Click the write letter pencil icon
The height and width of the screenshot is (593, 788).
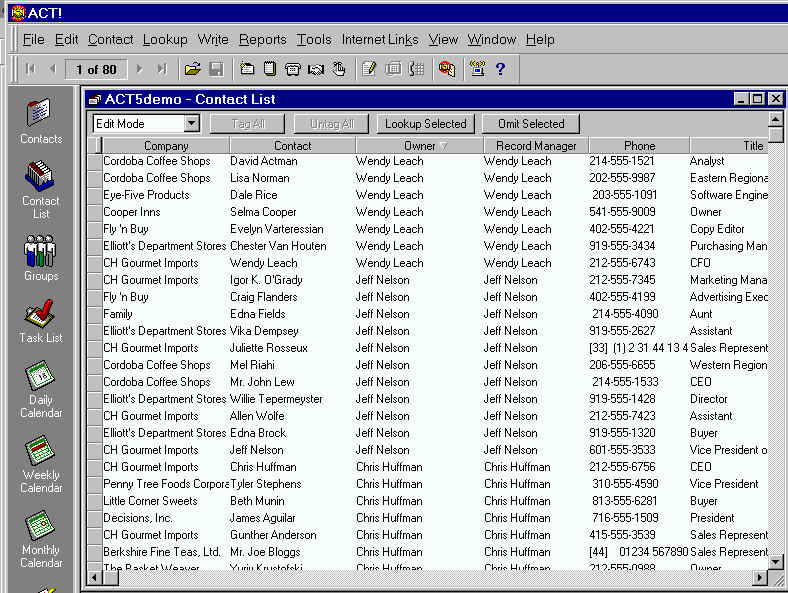coord(369,69)
